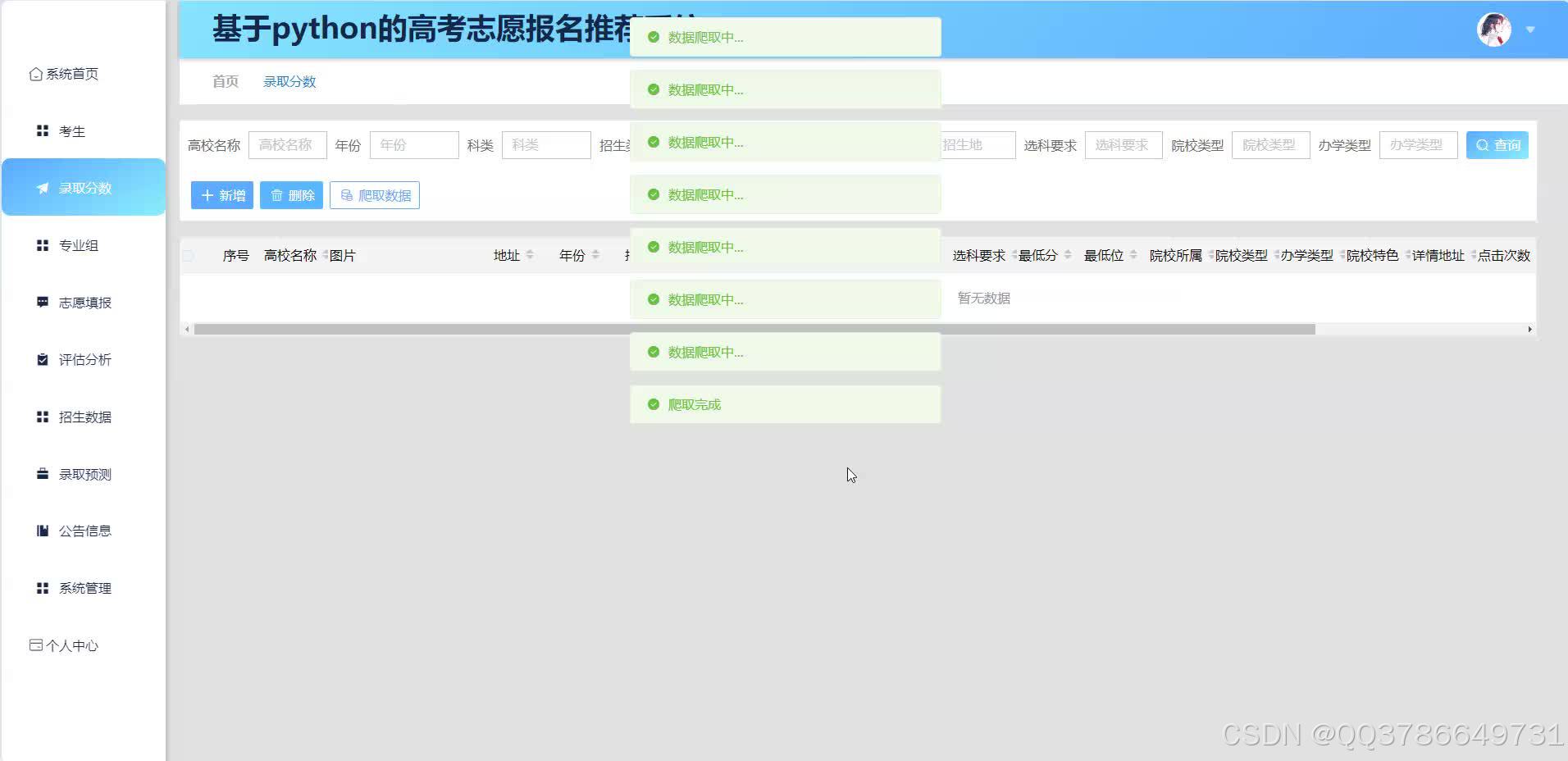Sort by the 高校名称 column arrows
The image size is (1568, 761).
(x=325, y=255)
